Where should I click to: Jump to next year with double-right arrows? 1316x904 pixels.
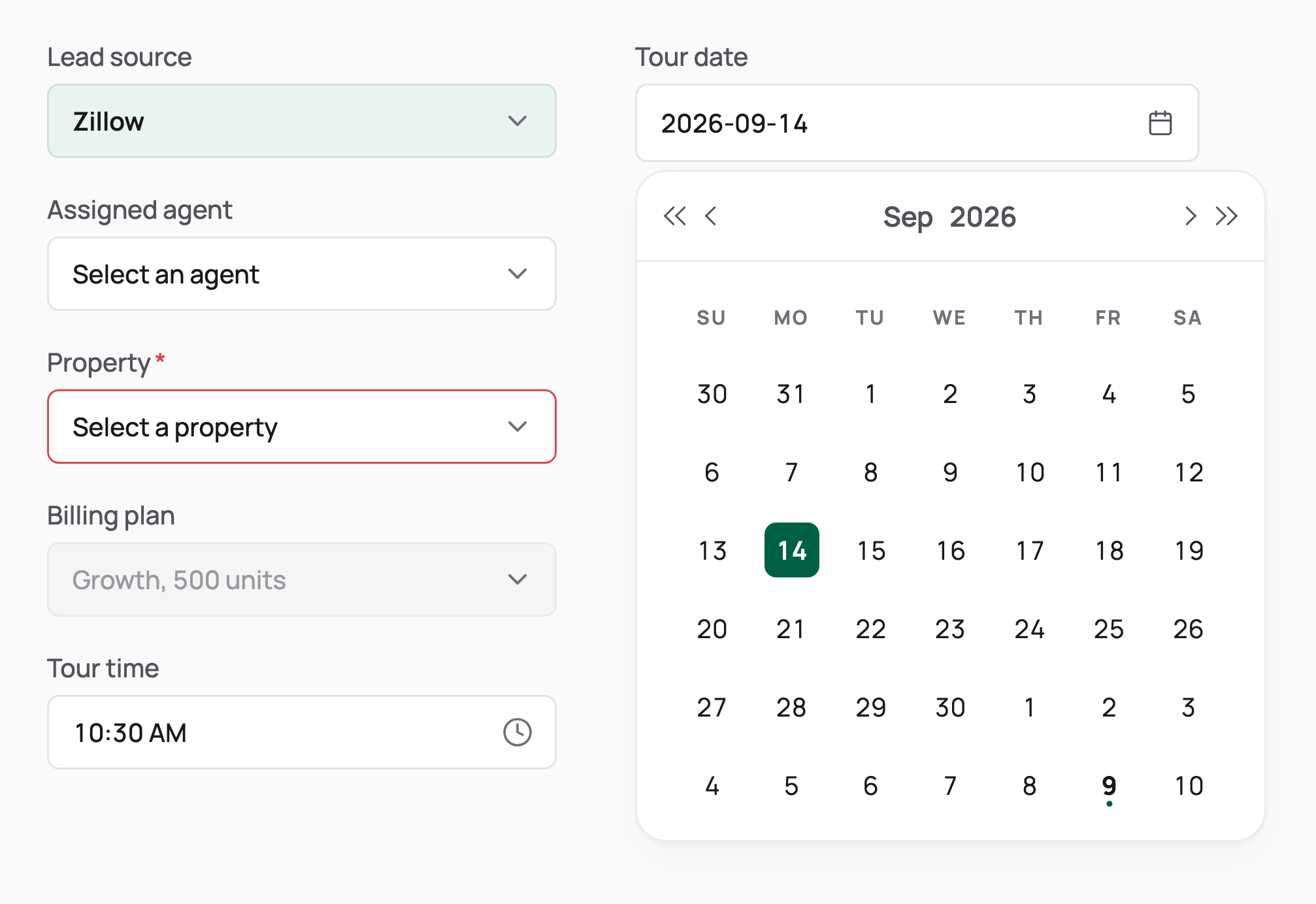click(1226, 216)
